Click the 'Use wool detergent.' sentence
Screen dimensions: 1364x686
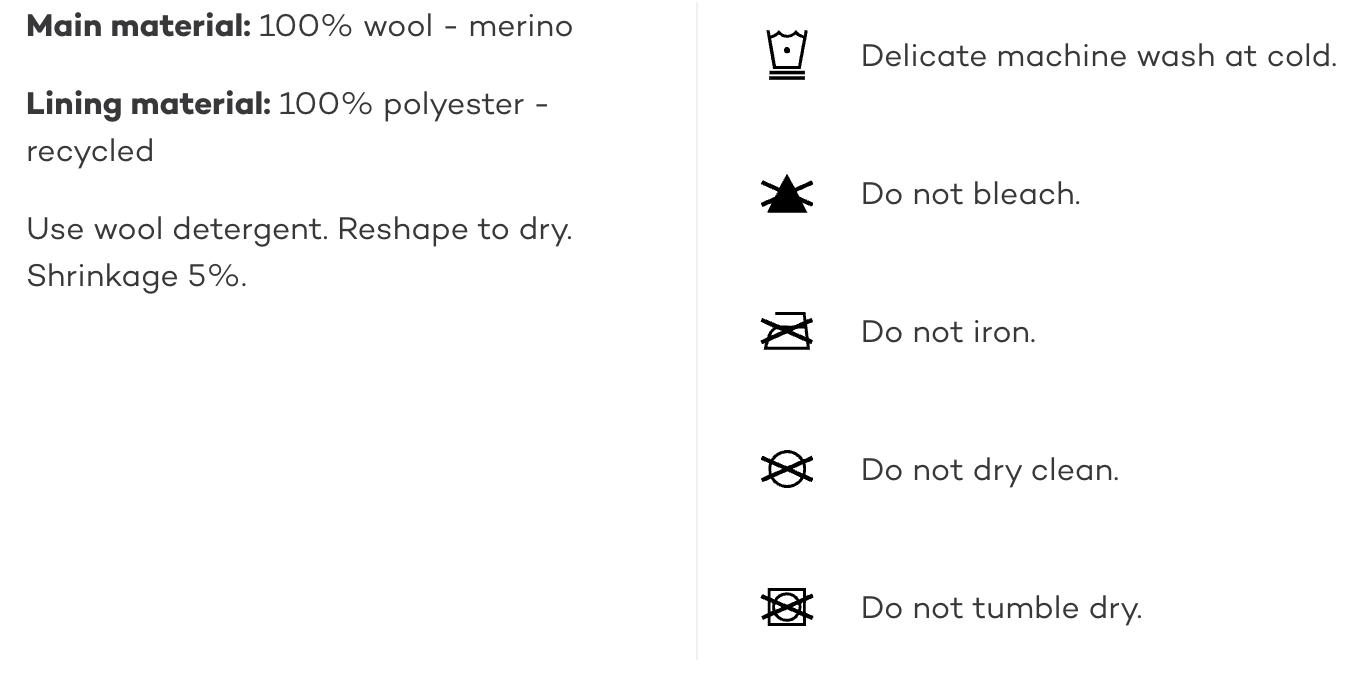point(176,229)
